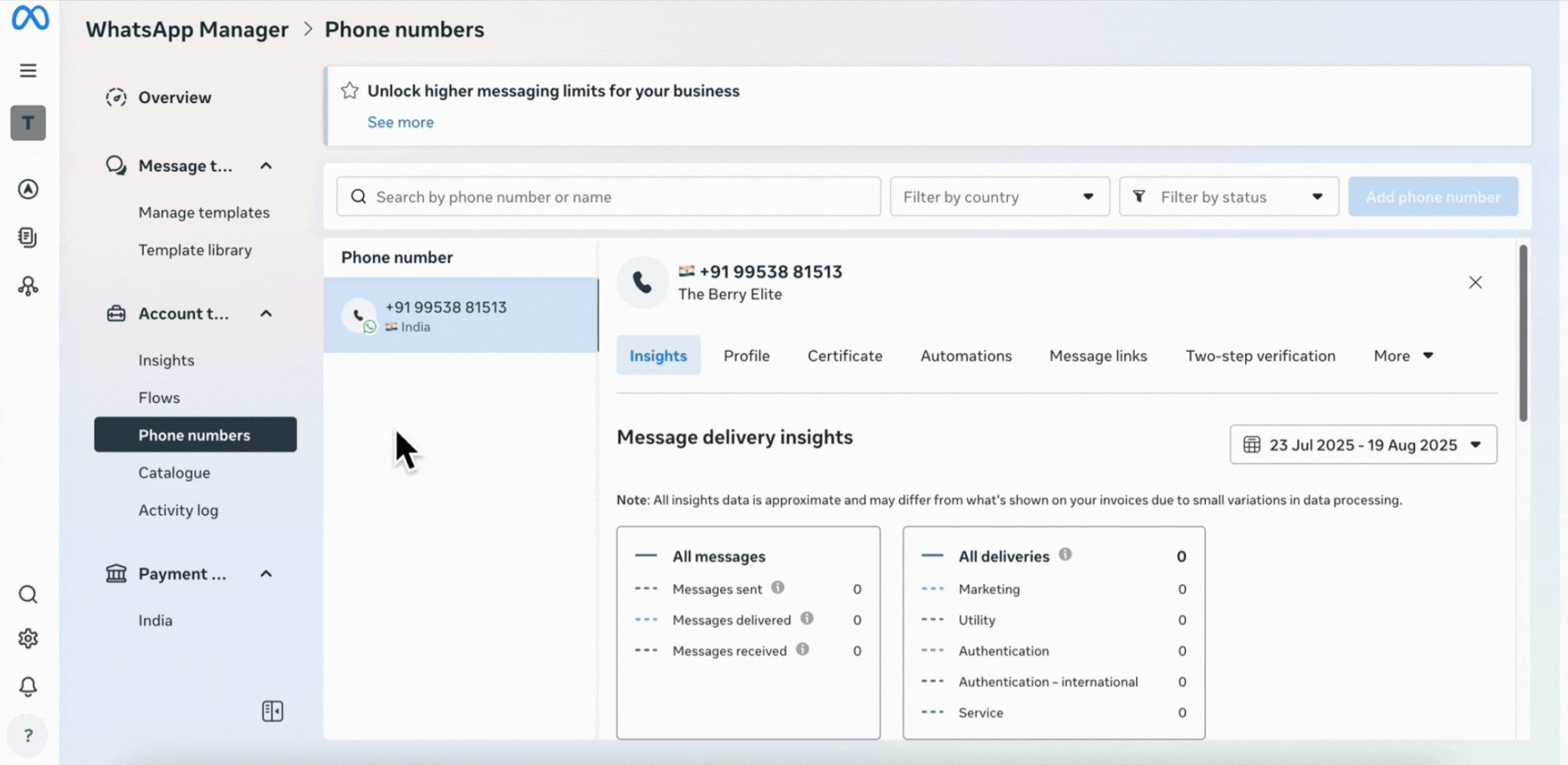Click the Meta logo icon

(30, 18)
